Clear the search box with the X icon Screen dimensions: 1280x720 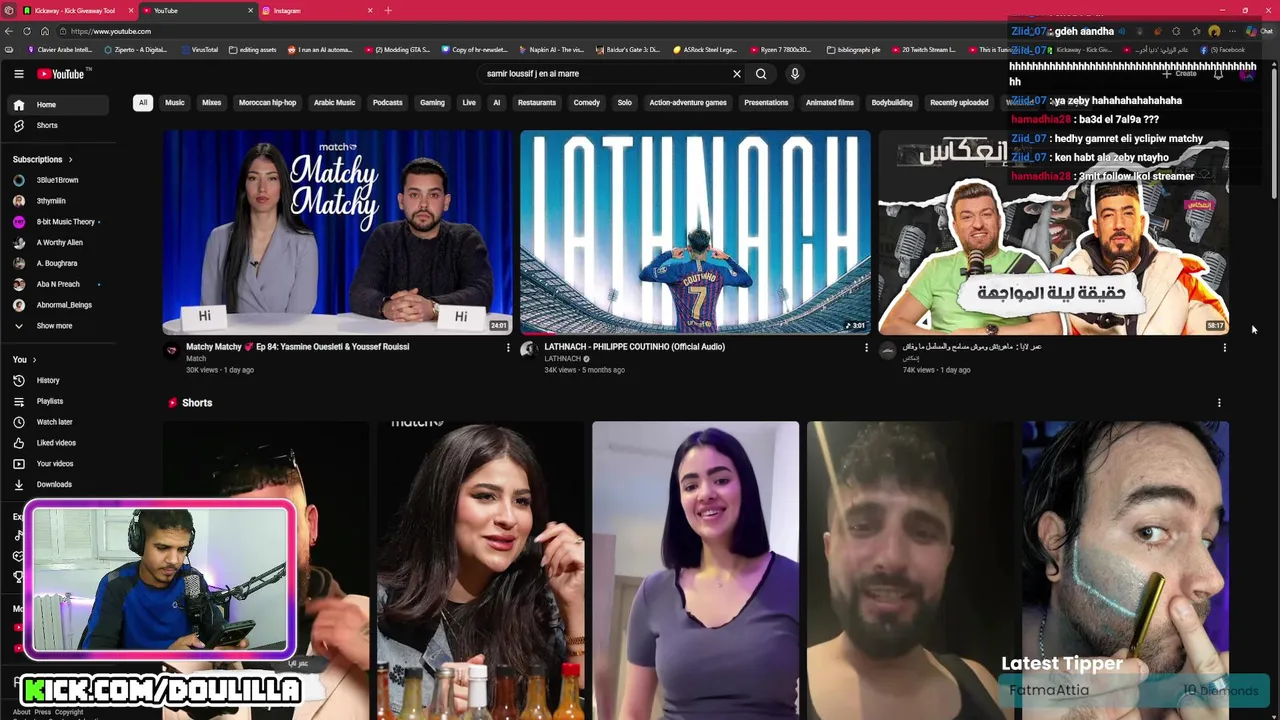[737, 73]
